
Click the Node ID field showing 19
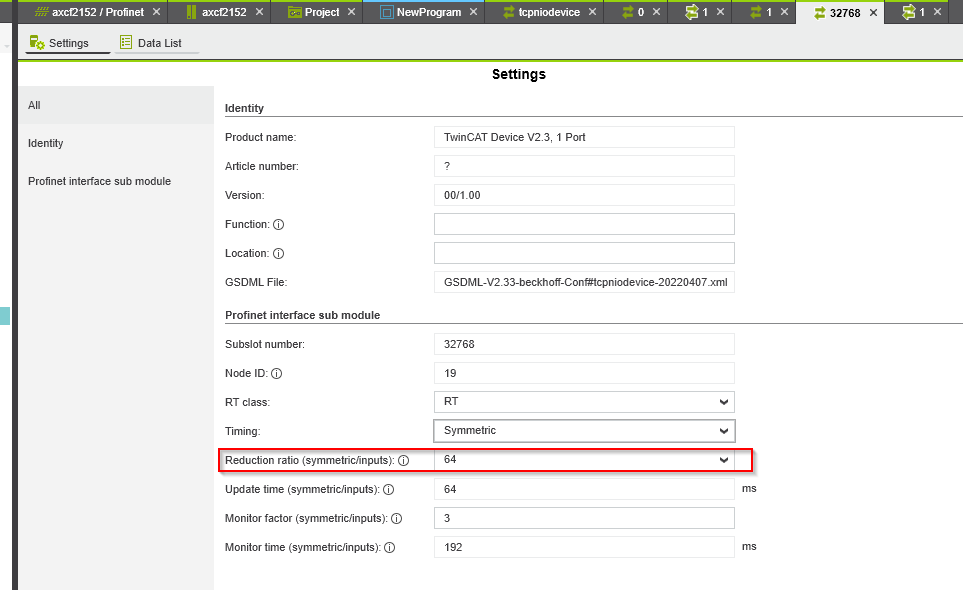584,373
